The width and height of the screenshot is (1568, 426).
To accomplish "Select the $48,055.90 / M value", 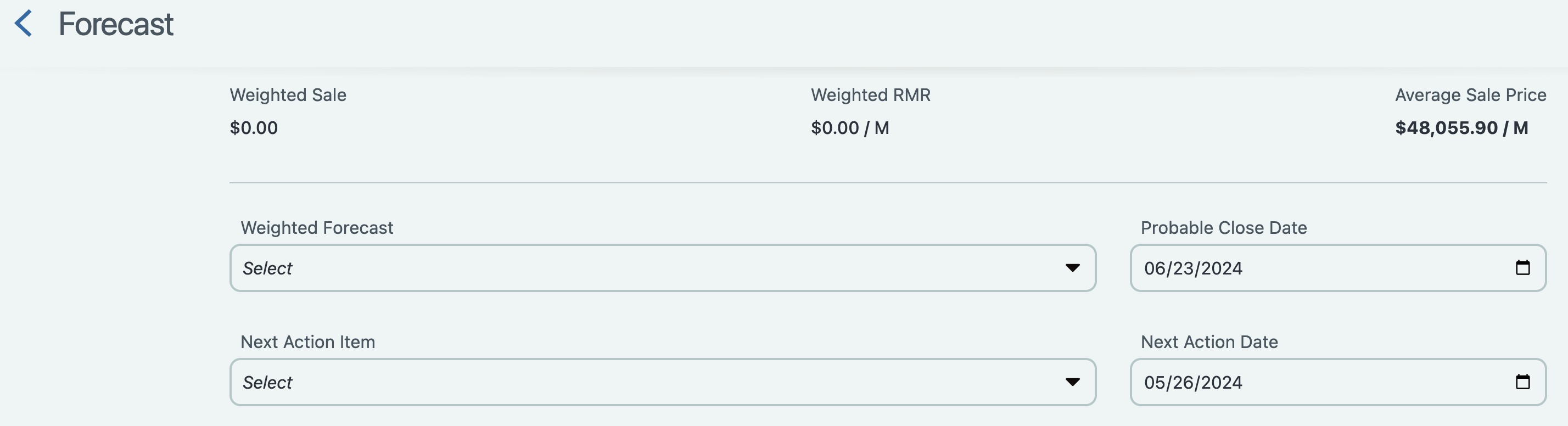I will click(x=1461, y=128).
